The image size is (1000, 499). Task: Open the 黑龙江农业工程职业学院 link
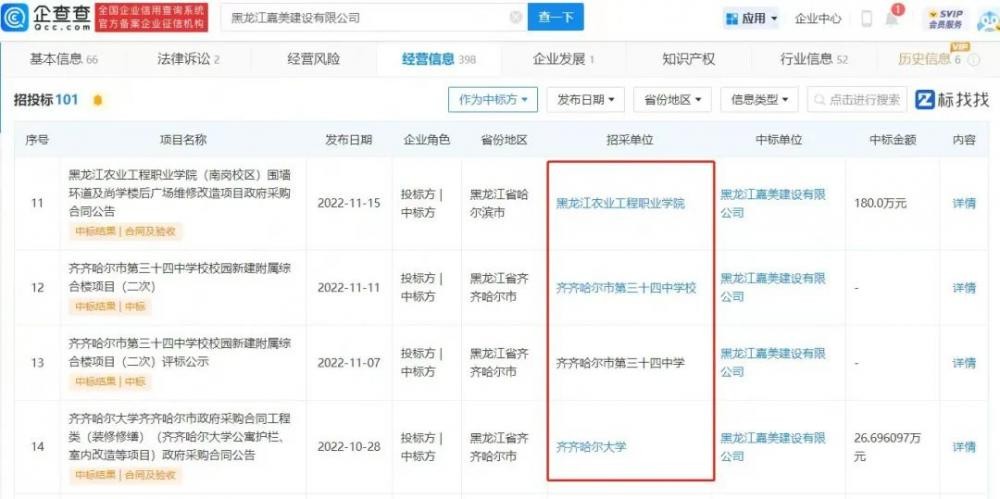coord(620,203)
